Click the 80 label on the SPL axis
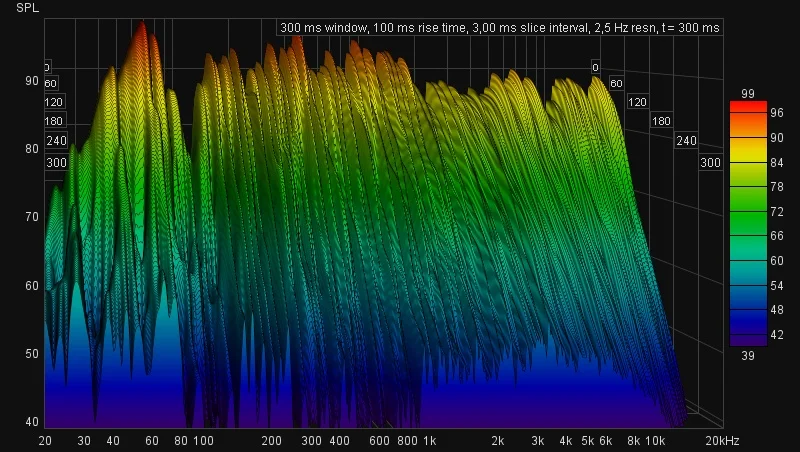Image resolution: width=800 pixels, height=452 pixels. (x=32, y=148)
